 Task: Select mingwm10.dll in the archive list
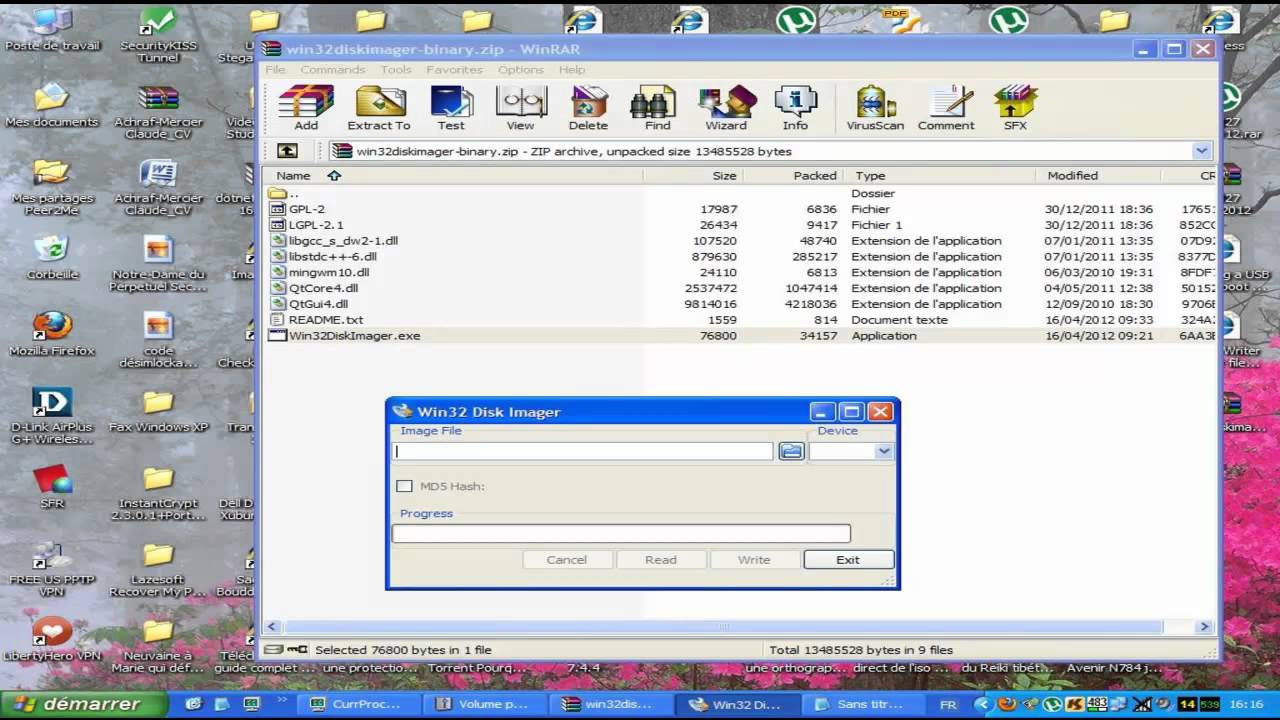pyautogui.click(x=740, y=272)
